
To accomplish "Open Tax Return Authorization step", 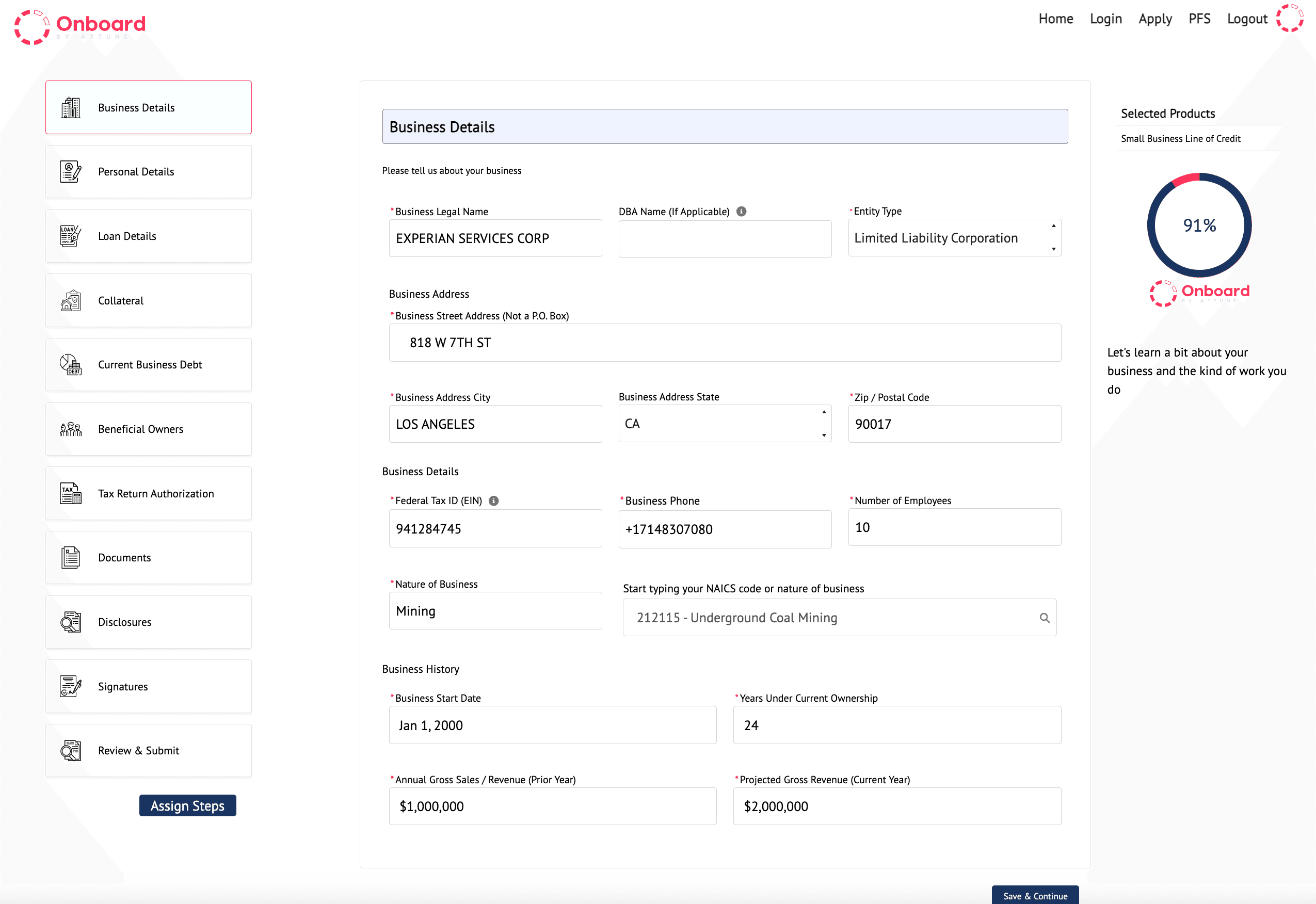I will click(x=149, y=493).
